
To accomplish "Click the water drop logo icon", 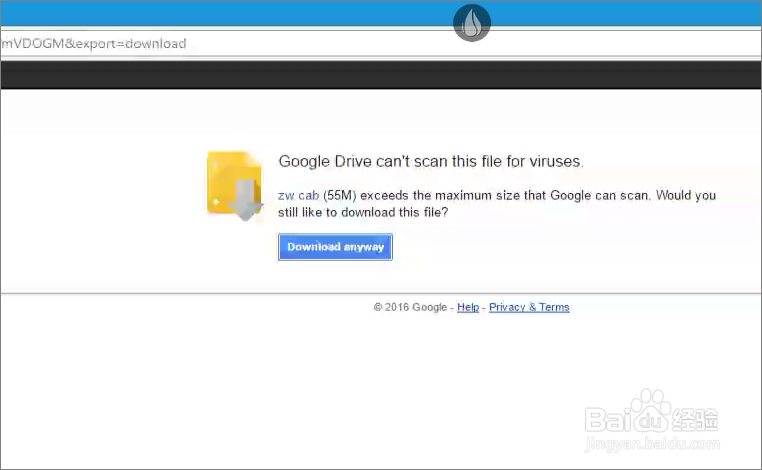I will pos(471,23).
